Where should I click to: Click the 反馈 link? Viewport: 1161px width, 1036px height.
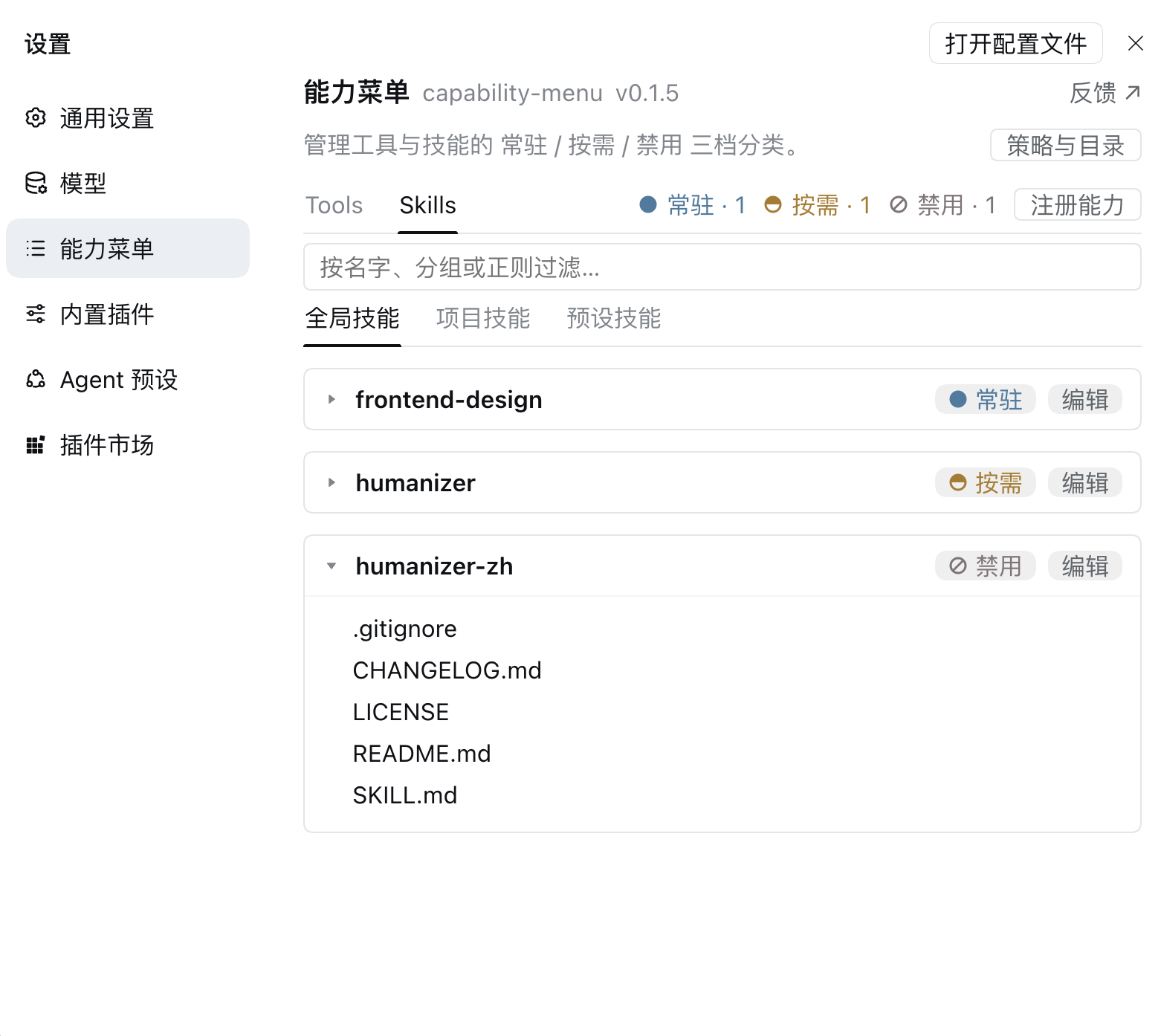[x=1105, y=92]
